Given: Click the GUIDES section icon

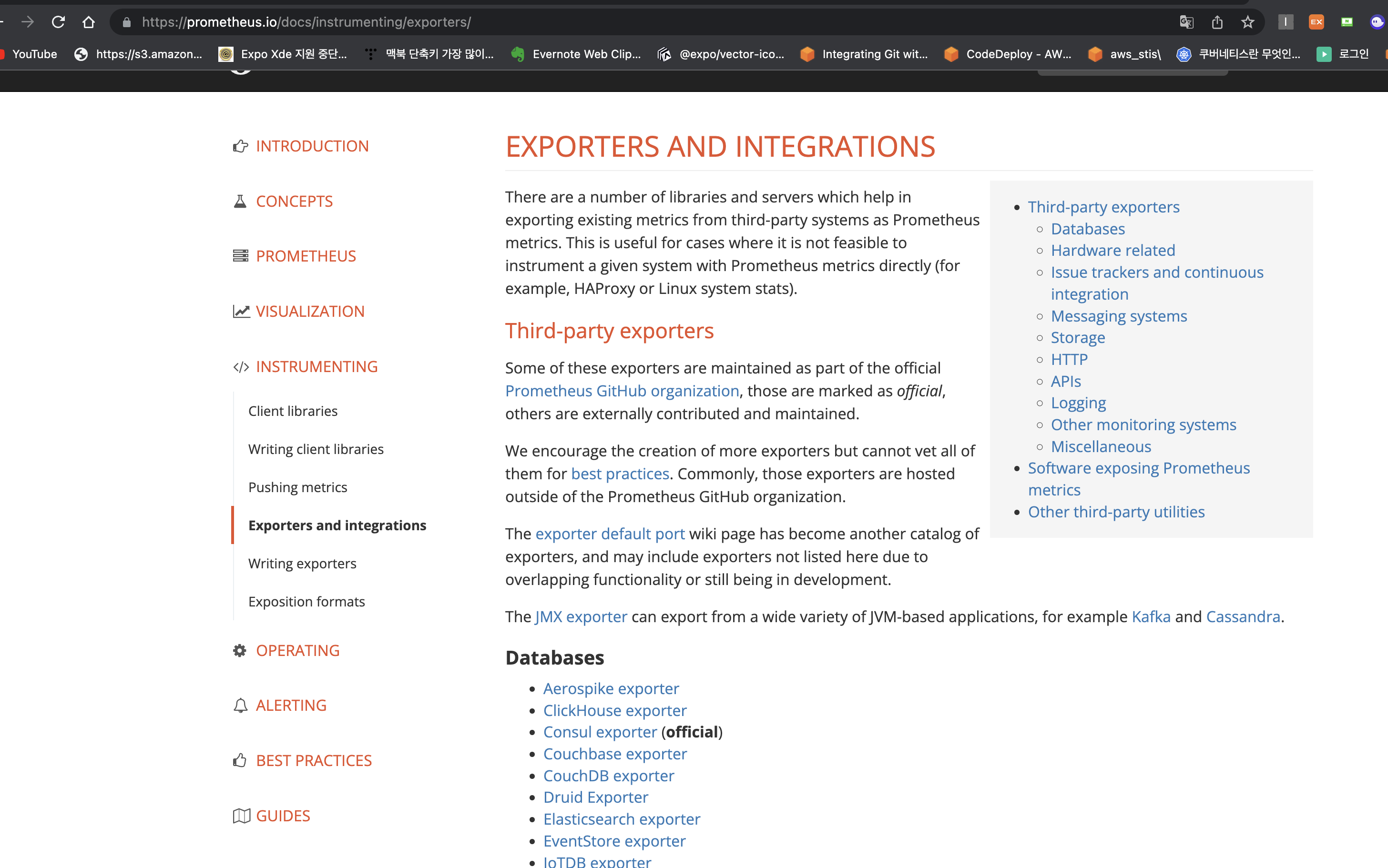Looking at the screenshot, I should (240, 815).
